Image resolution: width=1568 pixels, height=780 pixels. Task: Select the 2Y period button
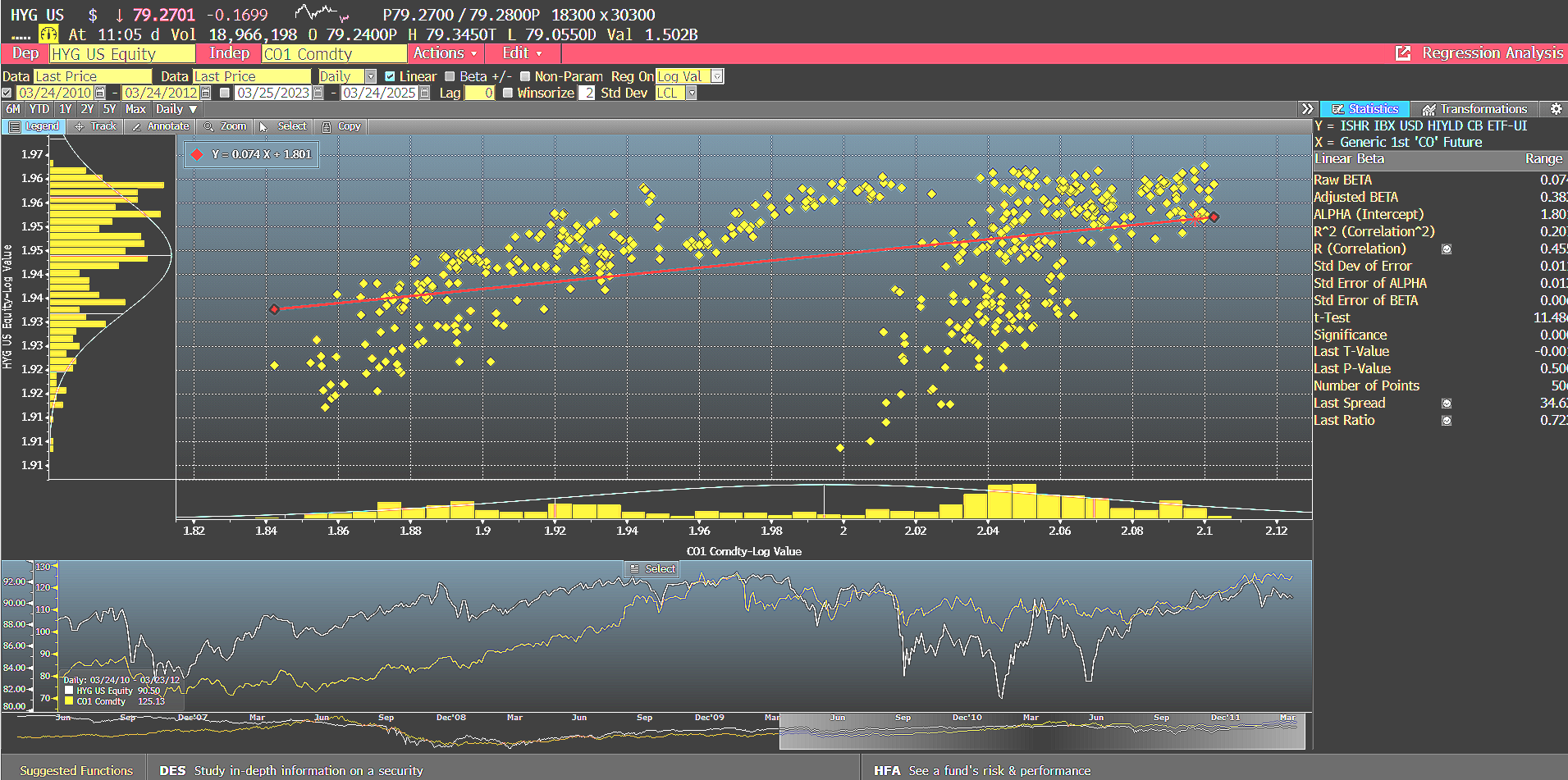pyautogui.click(x=87, y=109)
